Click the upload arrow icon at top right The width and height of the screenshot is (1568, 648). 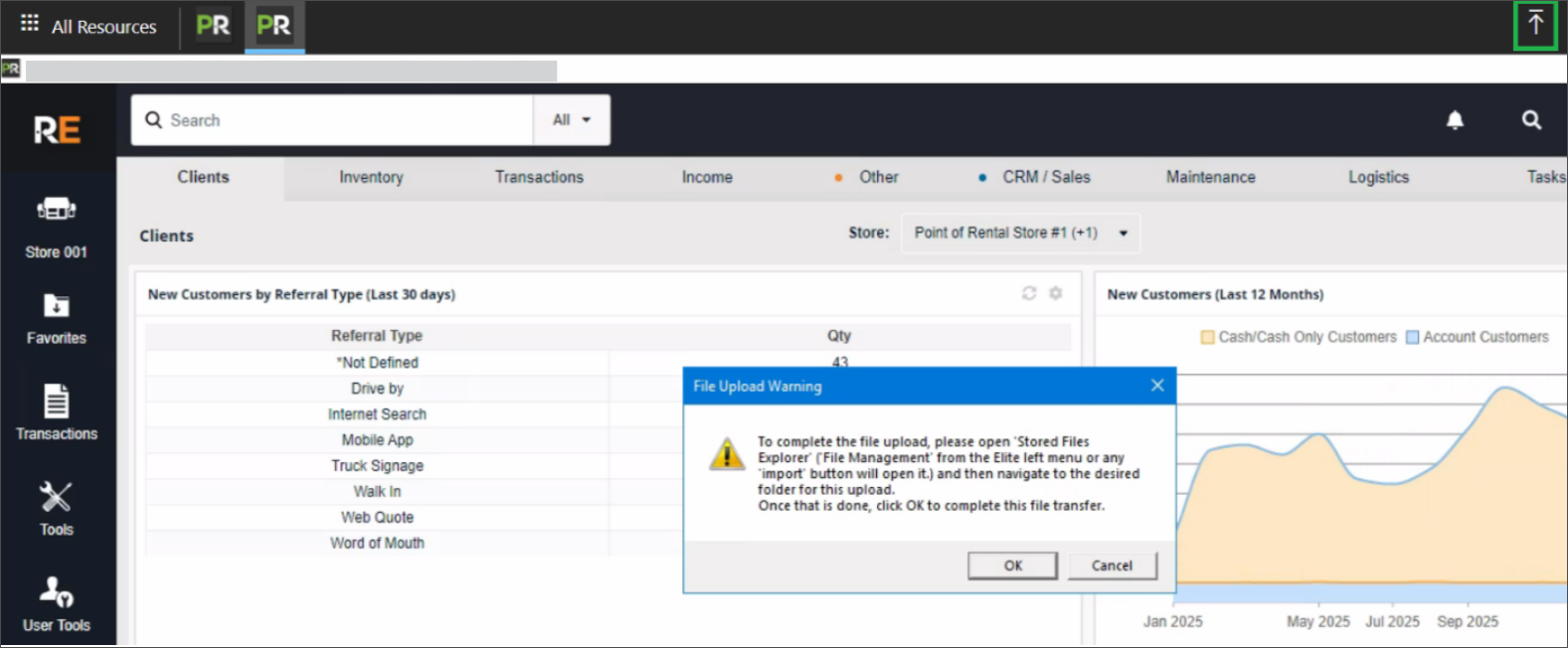tap(1535, 24)
